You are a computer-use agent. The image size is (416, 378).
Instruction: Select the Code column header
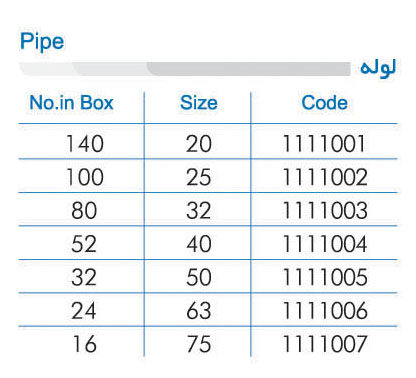pos(324,102)
